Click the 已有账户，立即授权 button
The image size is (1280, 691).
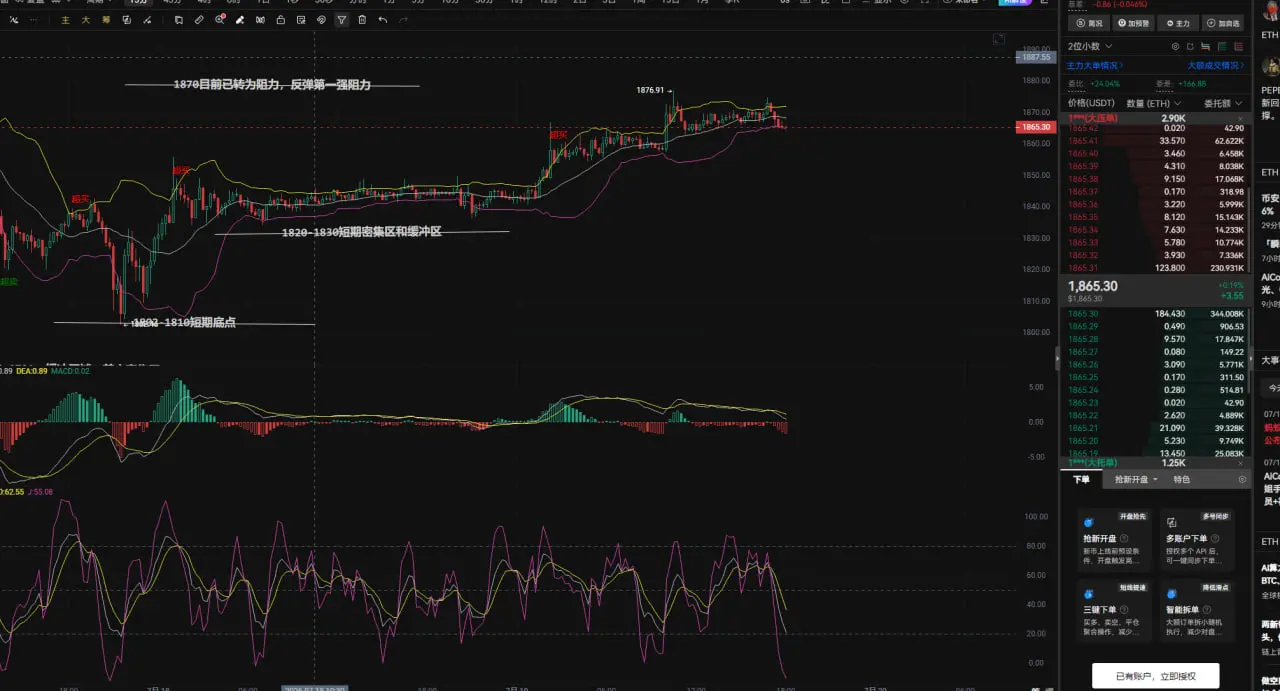point(1155,676)
